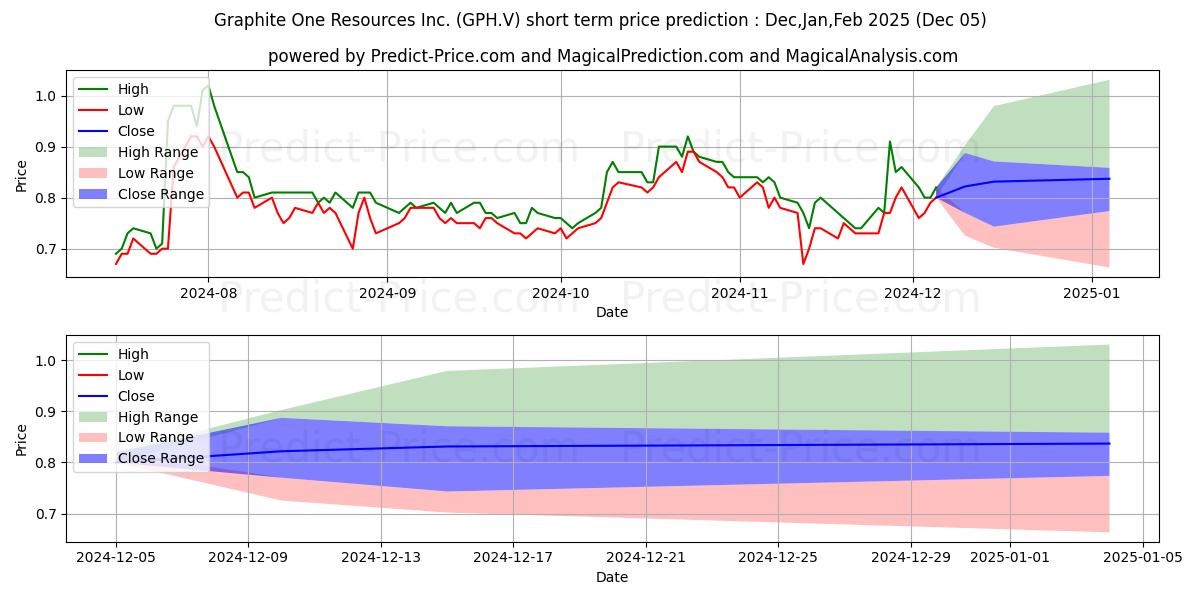
Task: Click blue 'Close Range' swatch in upper legend
Action: [x=95, y=194]
